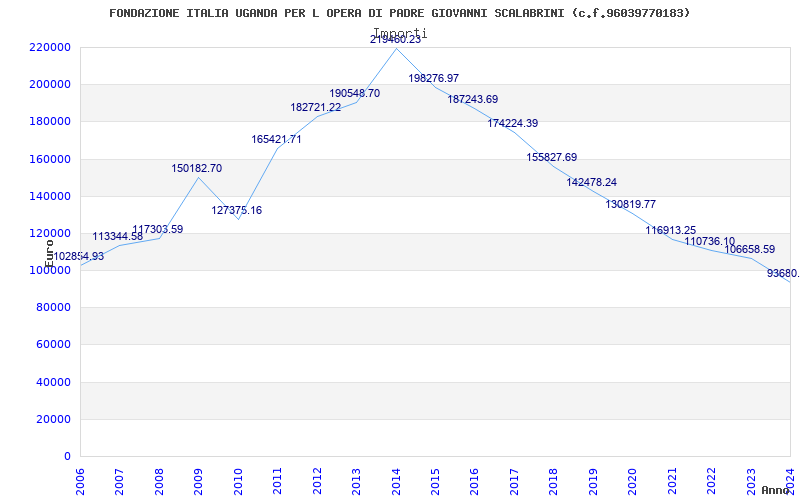
Task: Click the 2018 x-axis year label
Action: point(554,481)
